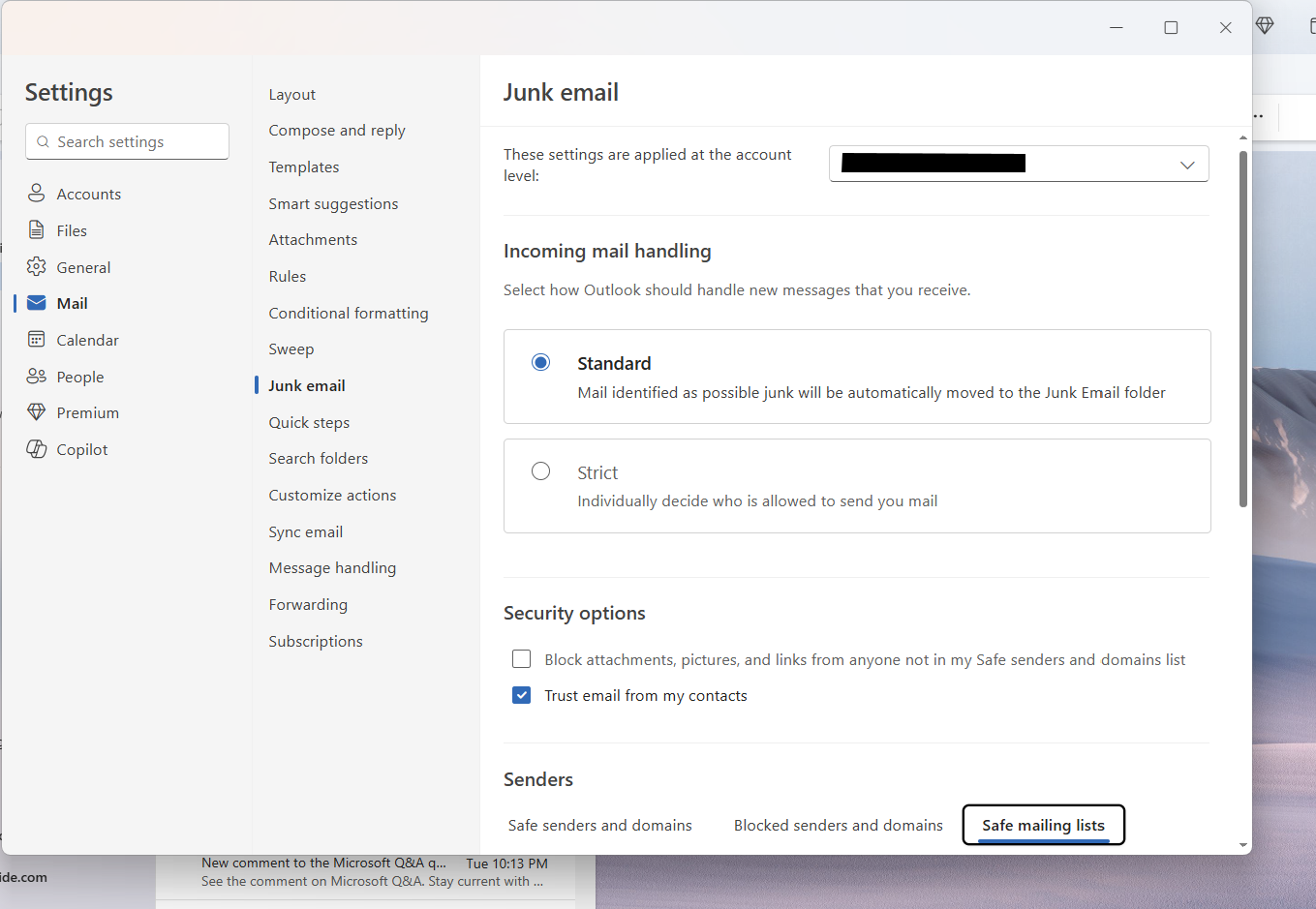Click the diamond icon in the Outlook window behind
Image resolution: width=1316 pixels, height=909 pixels.
point(1265,26)
